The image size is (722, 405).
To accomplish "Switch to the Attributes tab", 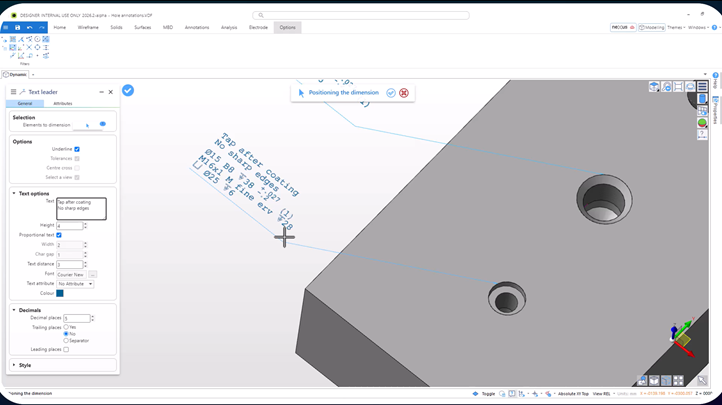I will click(63, 104).
